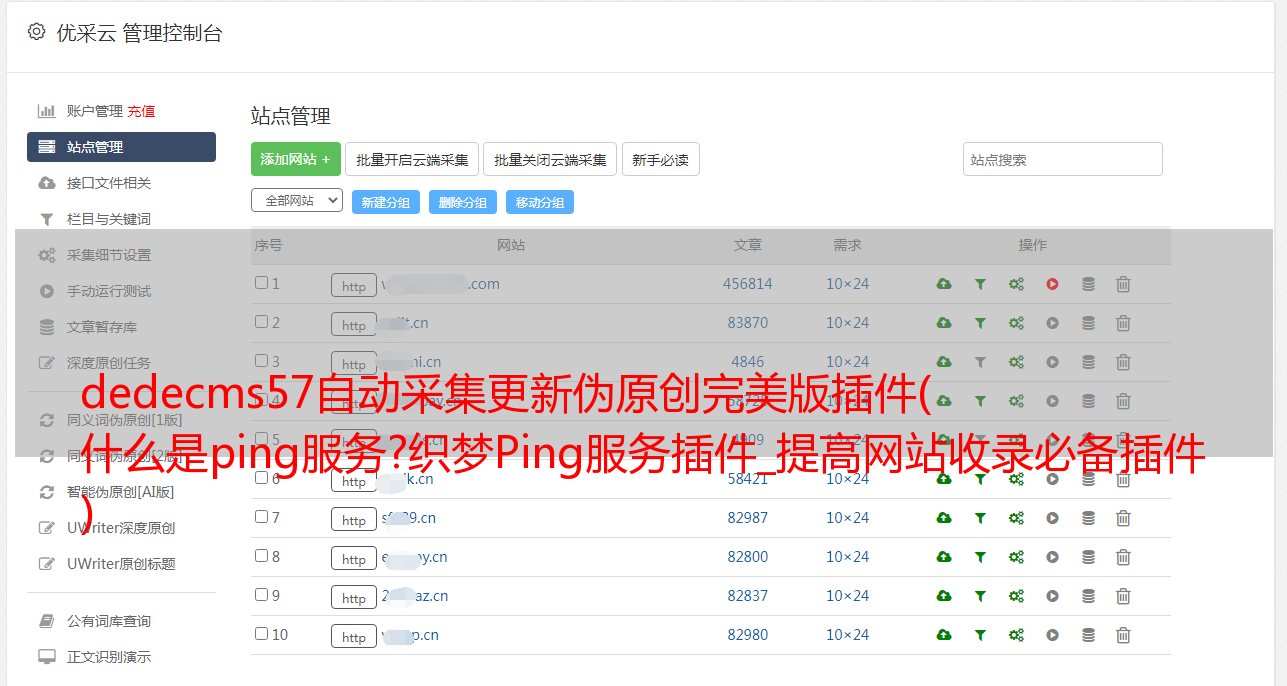Open 智能伪原创[AI版] sidebar item
The width and height of the screenshot is (1287, 686).
coord(120,492)
